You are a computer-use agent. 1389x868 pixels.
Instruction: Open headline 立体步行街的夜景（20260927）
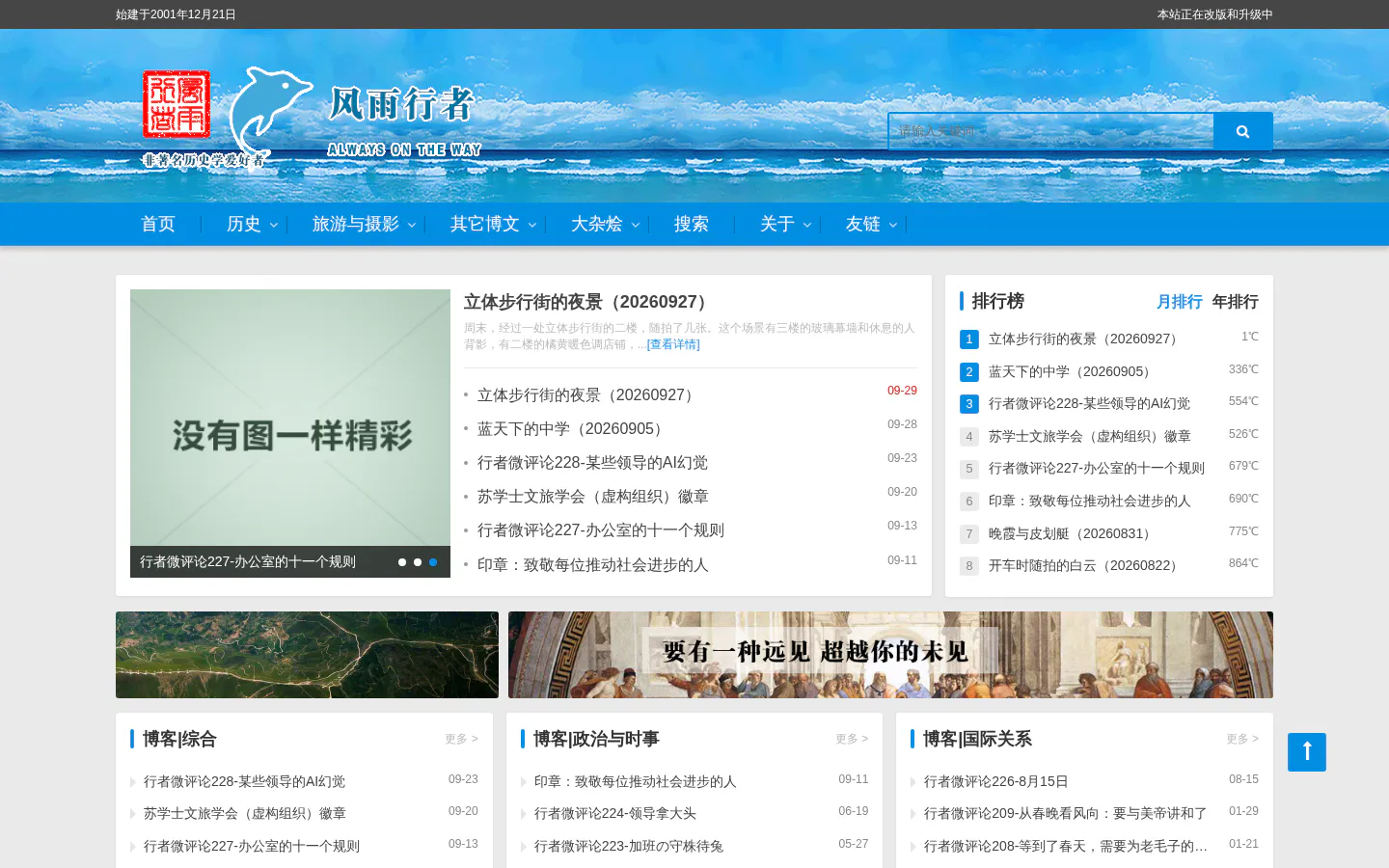coord(588,302)
